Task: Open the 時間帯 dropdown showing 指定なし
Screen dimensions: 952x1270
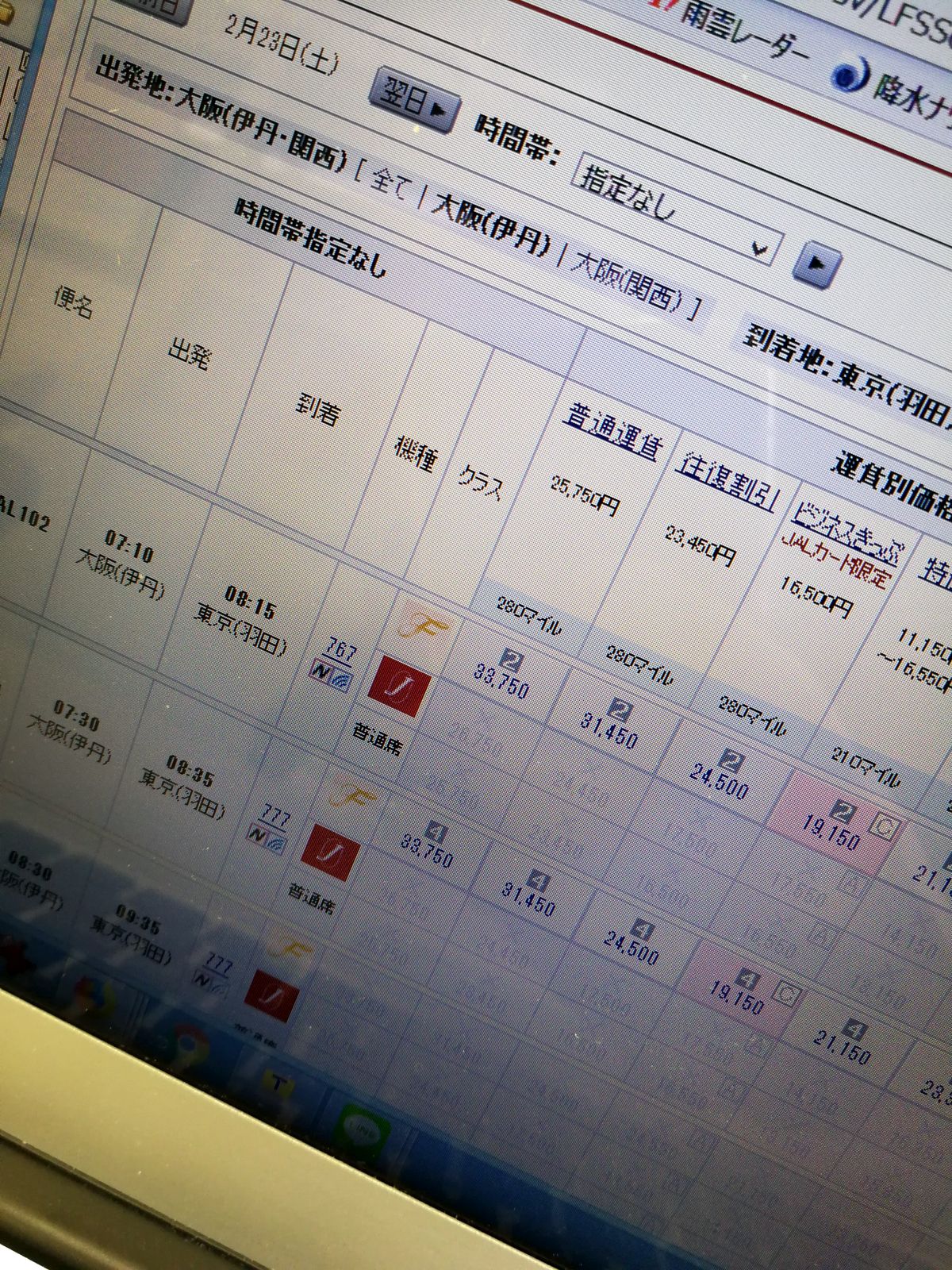Action: pyautogui.click(x=677, y=208)
